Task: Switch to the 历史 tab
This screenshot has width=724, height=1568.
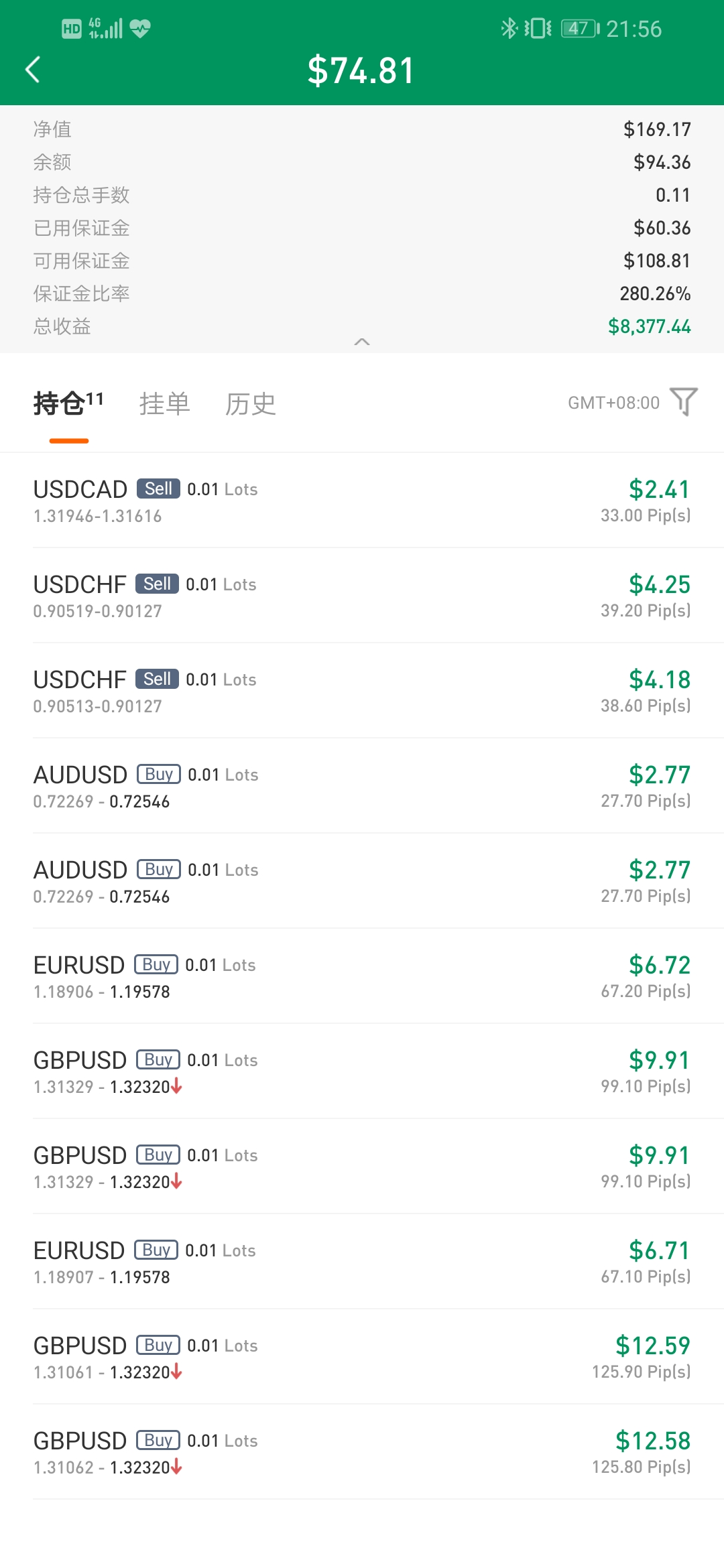Action: click(x=251, y=403)
